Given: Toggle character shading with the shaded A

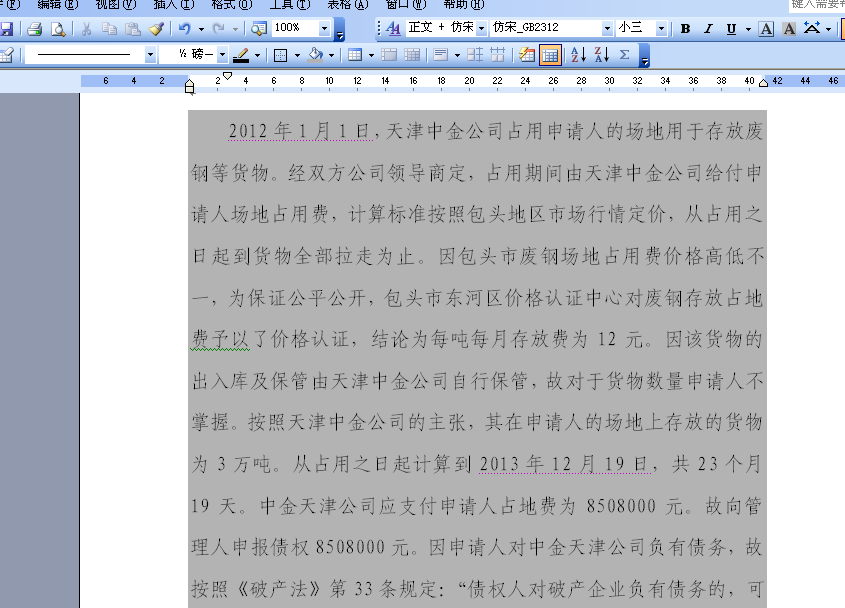Looking at the screenshot, I should point(789,29).
